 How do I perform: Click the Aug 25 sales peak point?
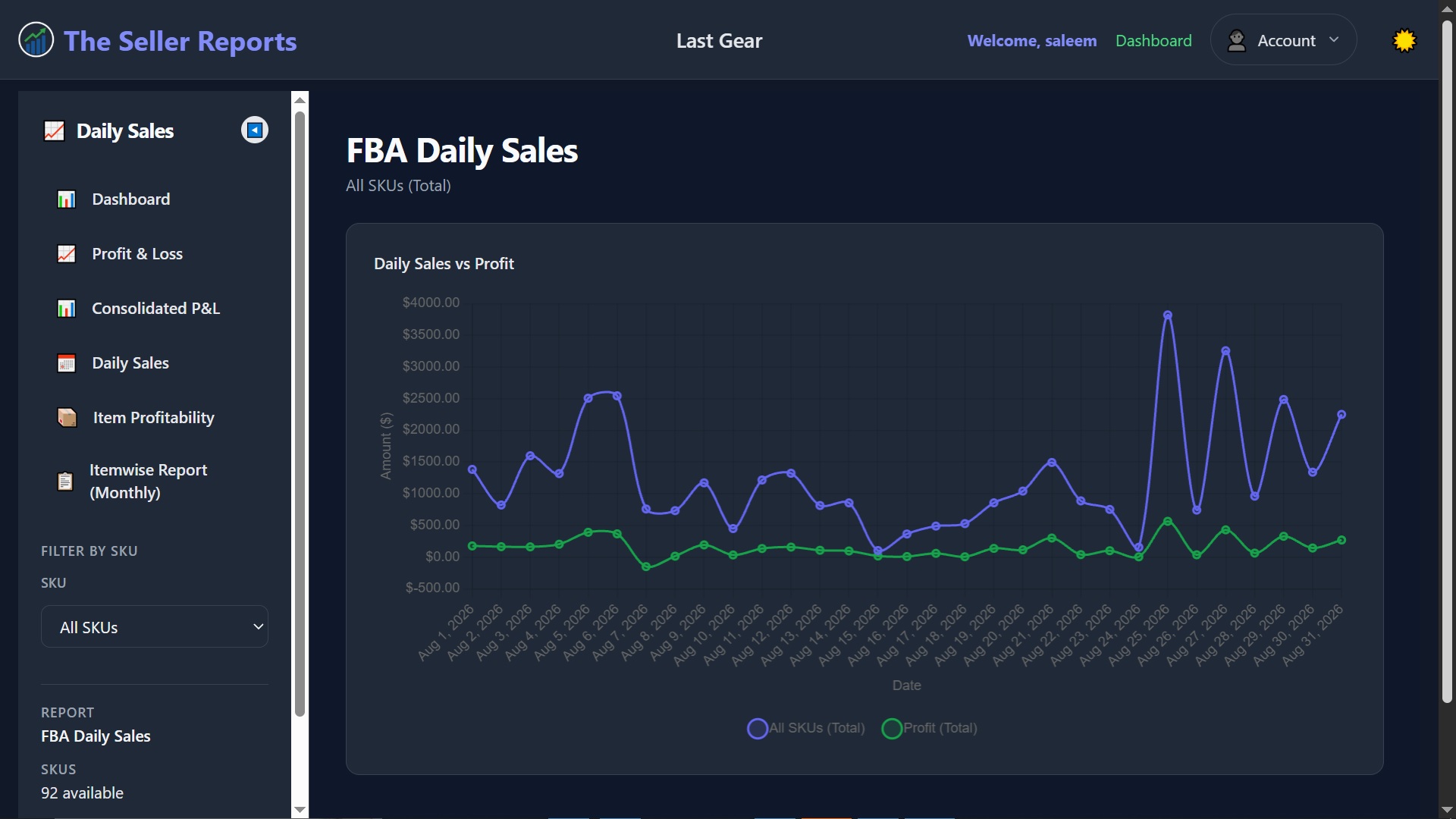tap(1168, 315)
